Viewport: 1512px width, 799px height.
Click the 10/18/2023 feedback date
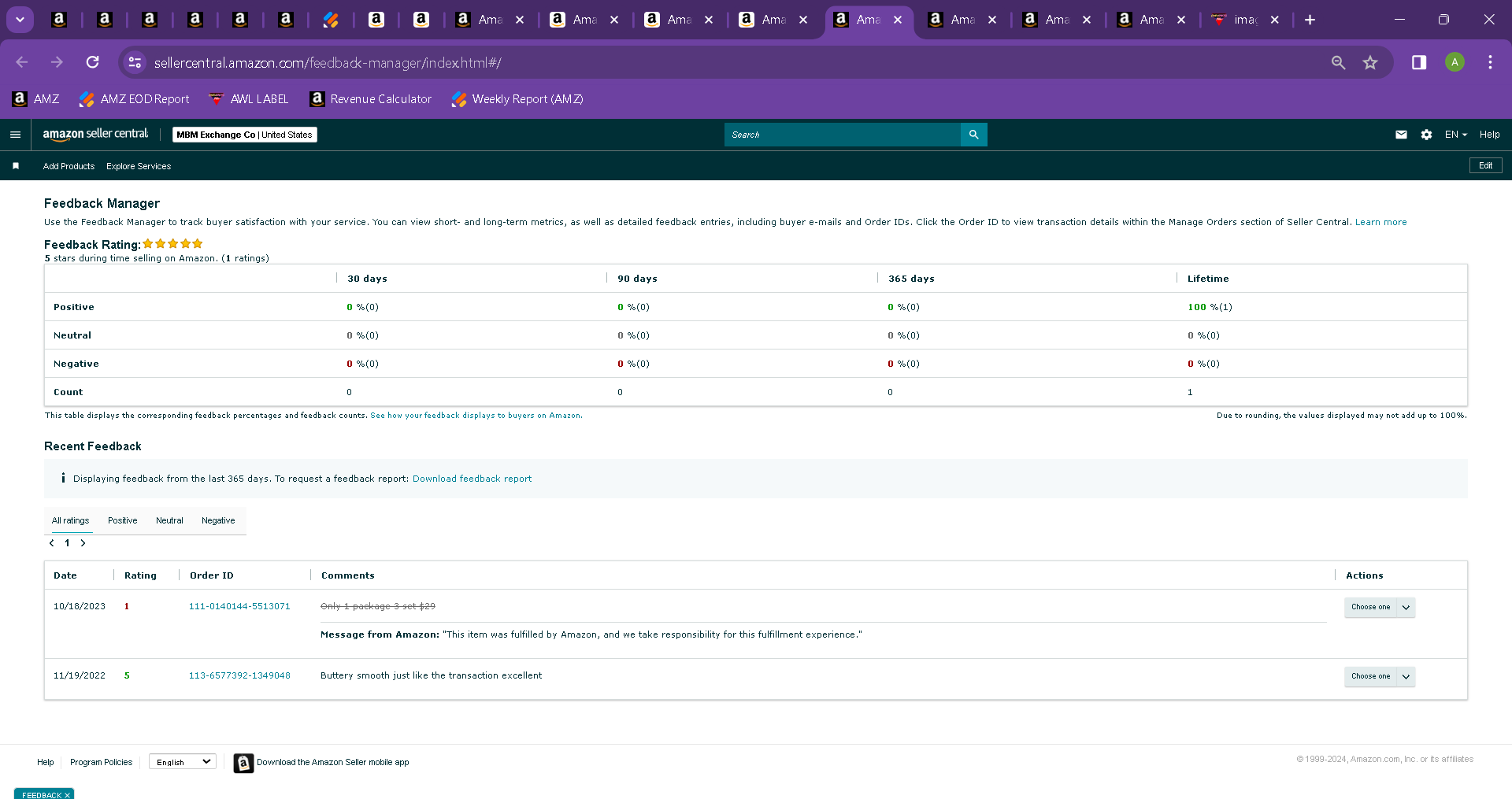(x=79, y=606)
